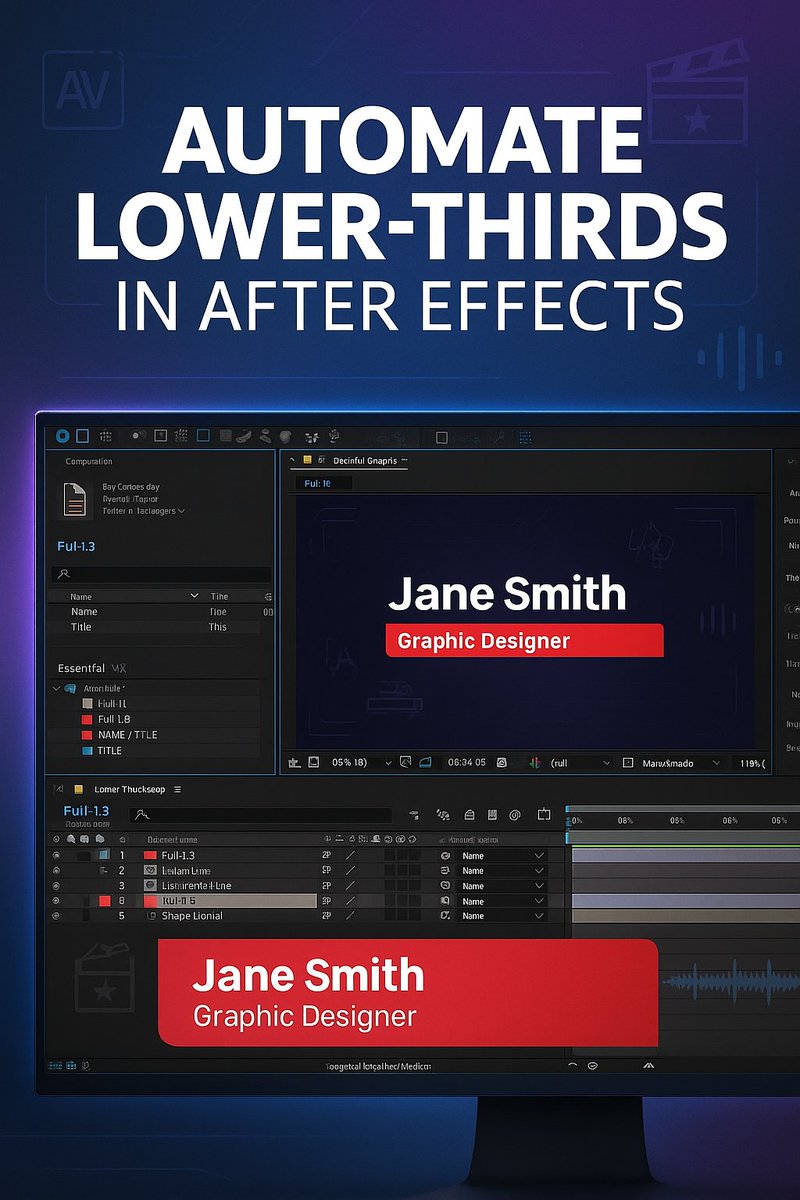Click the document file icon in the Compuration panel
Image resolution: width=800 pixels, height=1200 pixels.
pos(74,498)
